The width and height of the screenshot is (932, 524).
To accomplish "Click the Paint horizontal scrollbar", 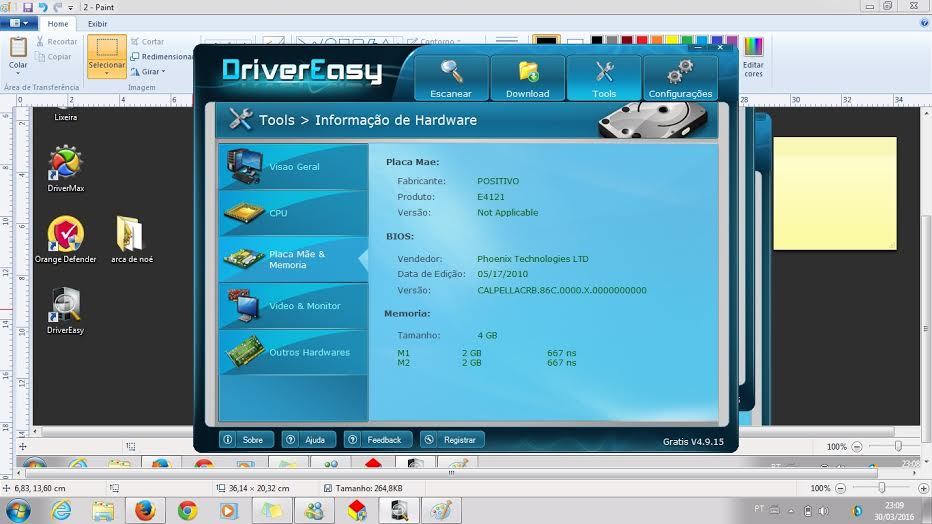I will tap(451, 473).
